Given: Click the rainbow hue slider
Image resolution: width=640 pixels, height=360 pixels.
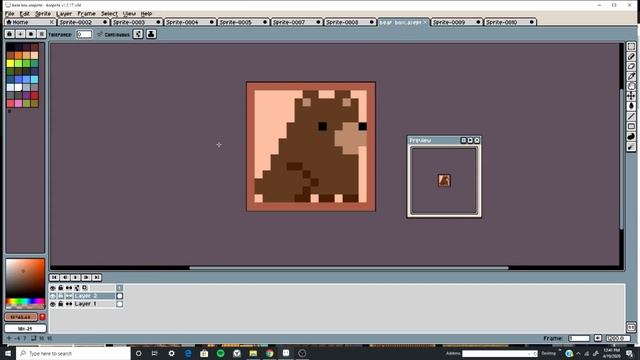Looking at the screenshot, I should (x=25, y=302).
